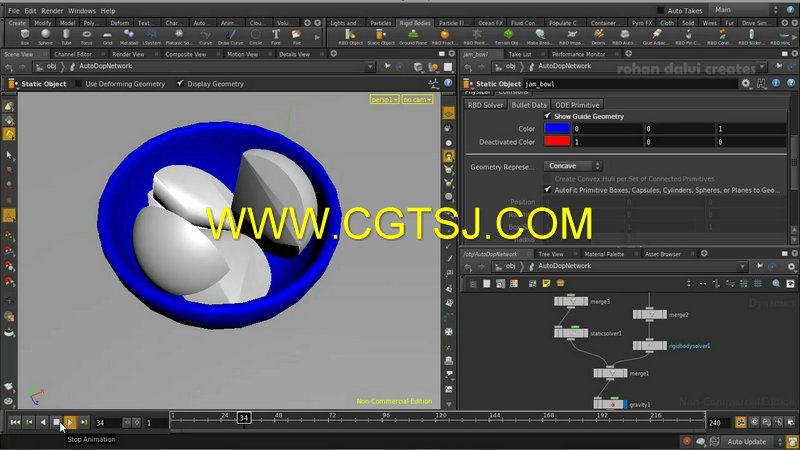Create a Sphere from the shelf
Screen dimensions: 800x450
(x=45, y=36)
